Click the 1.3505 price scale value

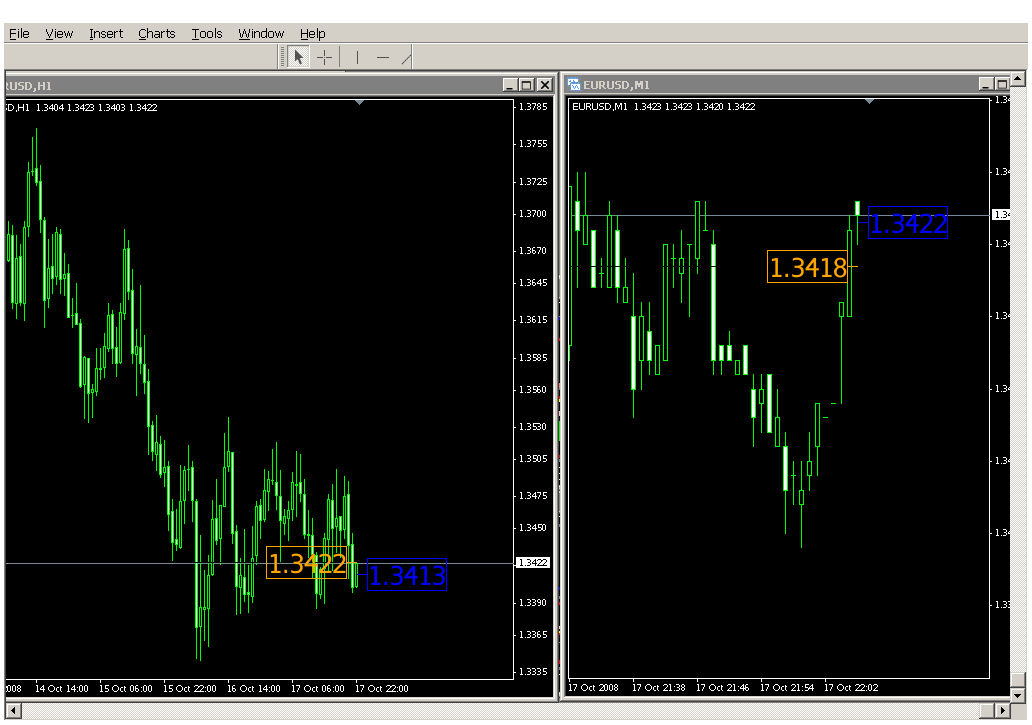coord(533,459)
